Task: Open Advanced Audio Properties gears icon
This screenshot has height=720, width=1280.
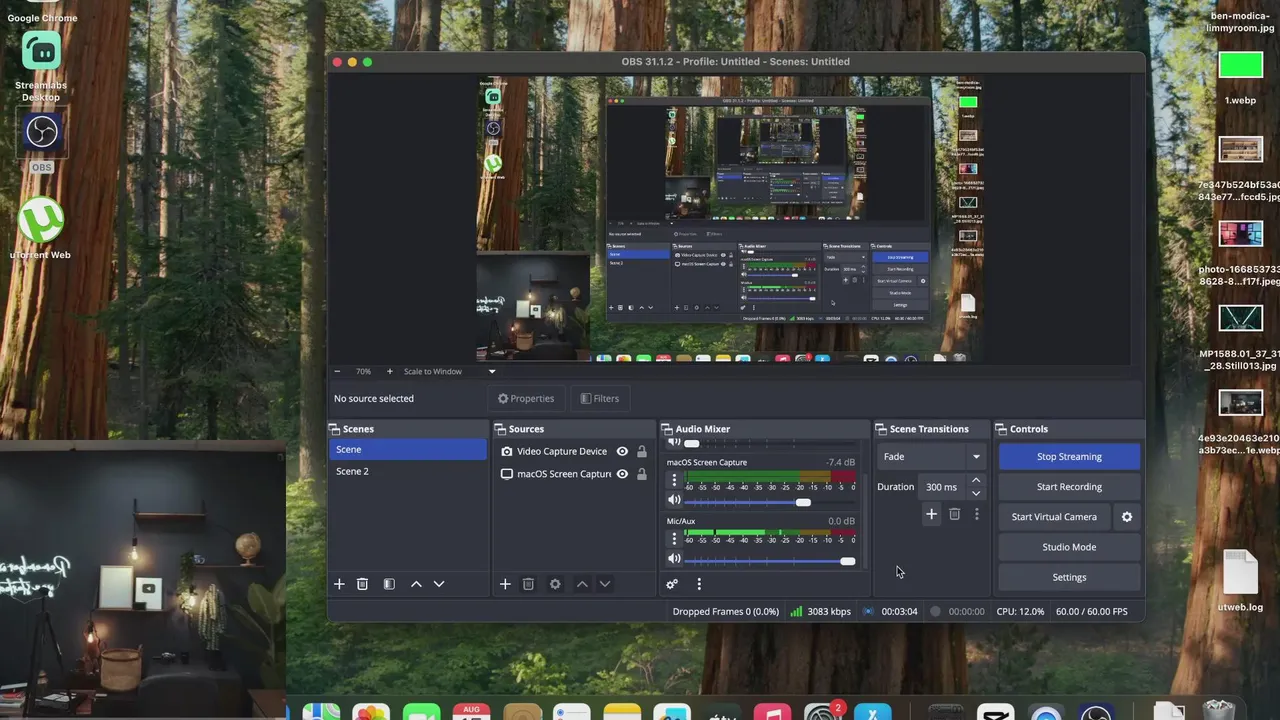Action: [672, 584]
